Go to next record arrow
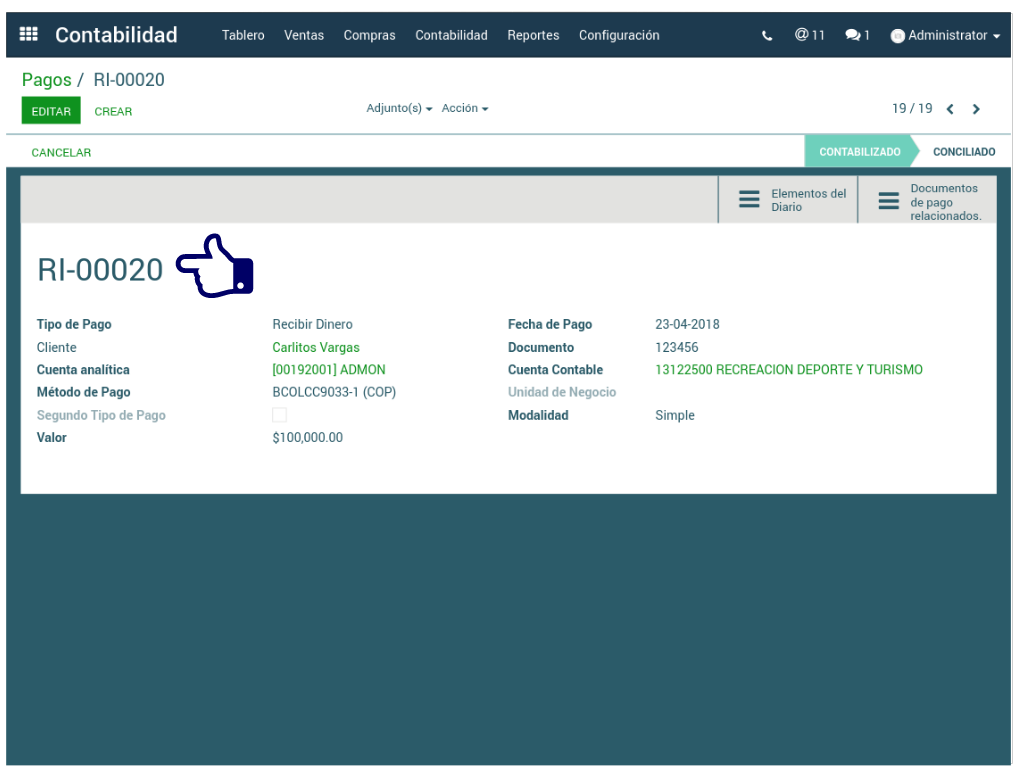1023x767 pixels. (x=976, y=109)
